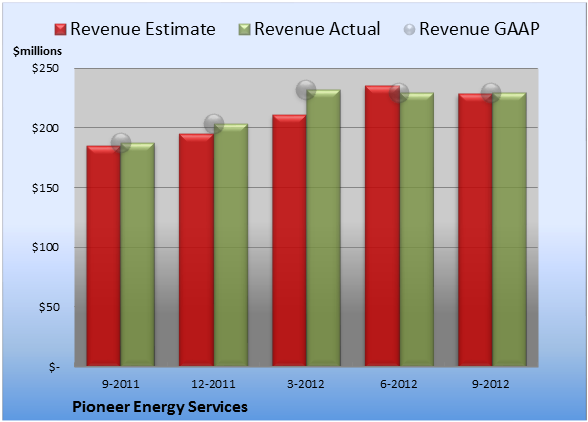This screenshot has height=422, width=588.
Task: Click the '9-2012' x-axis label
Action: point(491,384)
